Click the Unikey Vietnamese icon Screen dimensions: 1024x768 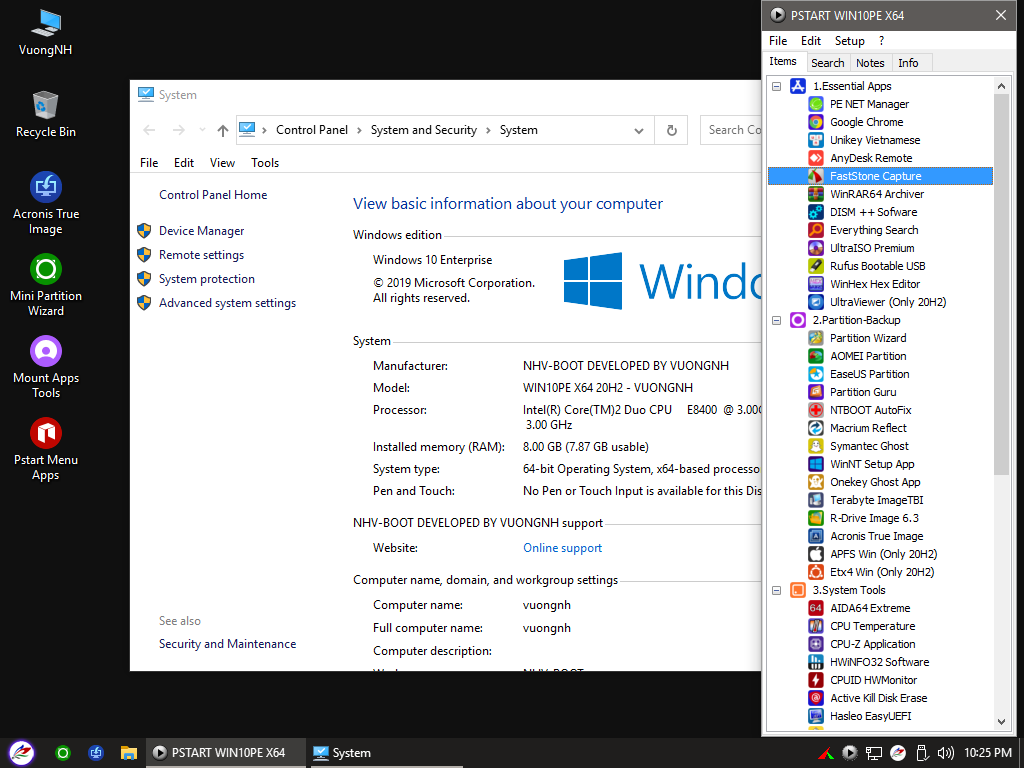coord(816,140)
